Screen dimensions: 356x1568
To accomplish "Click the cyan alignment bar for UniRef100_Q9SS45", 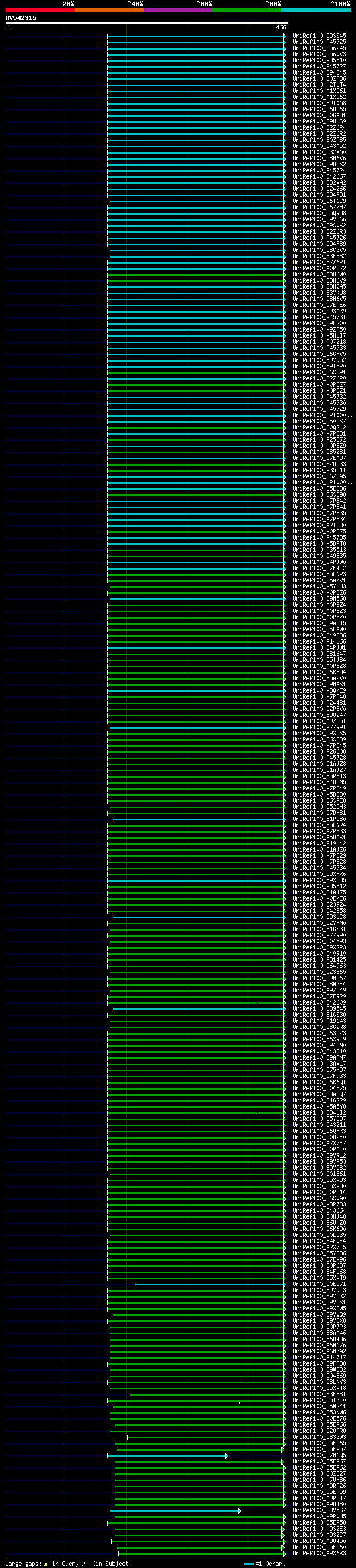I will click(196, 36).
